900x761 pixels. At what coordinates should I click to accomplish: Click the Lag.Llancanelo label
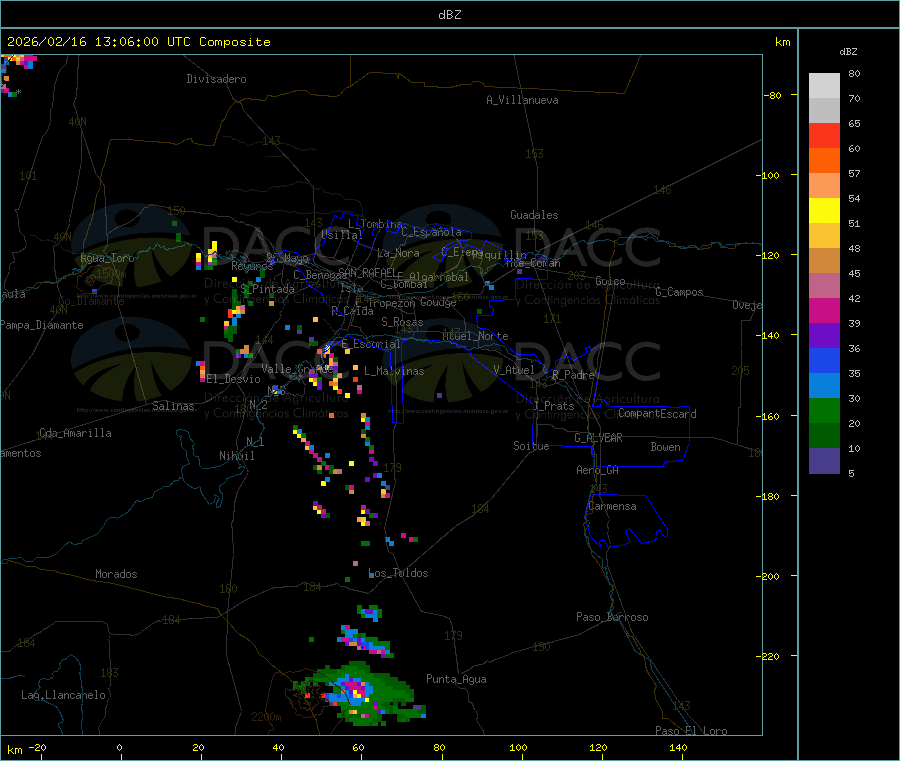[x=64, y=695]
